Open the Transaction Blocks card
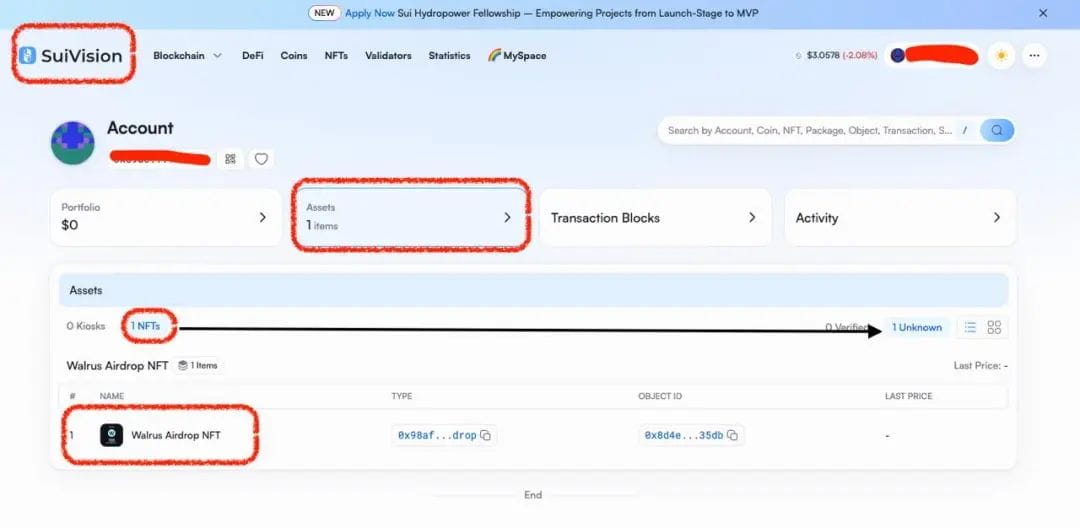Viewport: 1080px width, 528px height. [x=656, y=218]
